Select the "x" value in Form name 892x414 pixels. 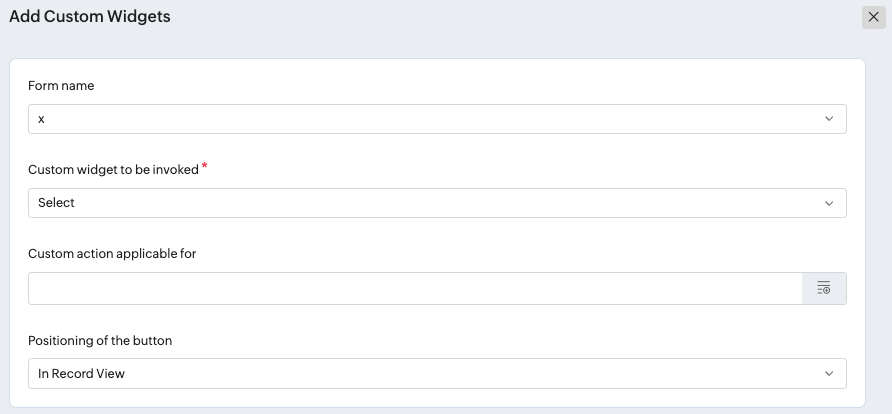(41, 119)
